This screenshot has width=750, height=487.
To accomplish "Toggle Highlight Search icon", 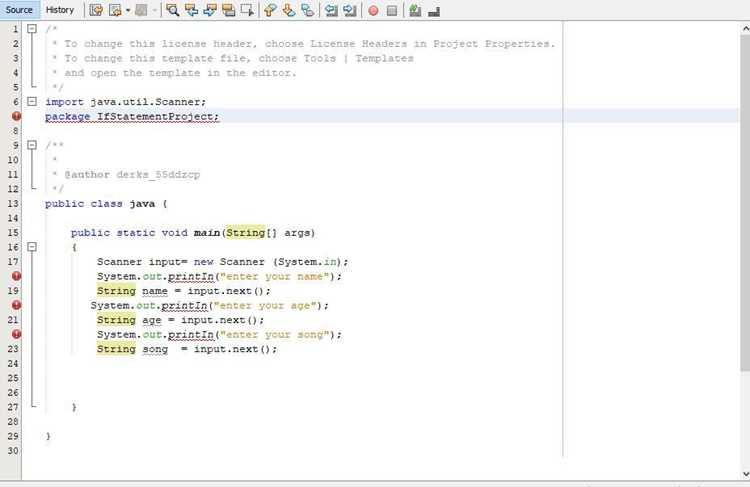I will coord(229,11).
